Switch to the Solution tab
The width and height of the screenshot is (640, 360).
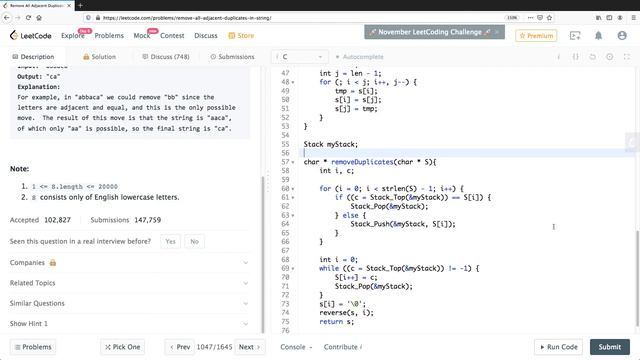pos(100,57)
